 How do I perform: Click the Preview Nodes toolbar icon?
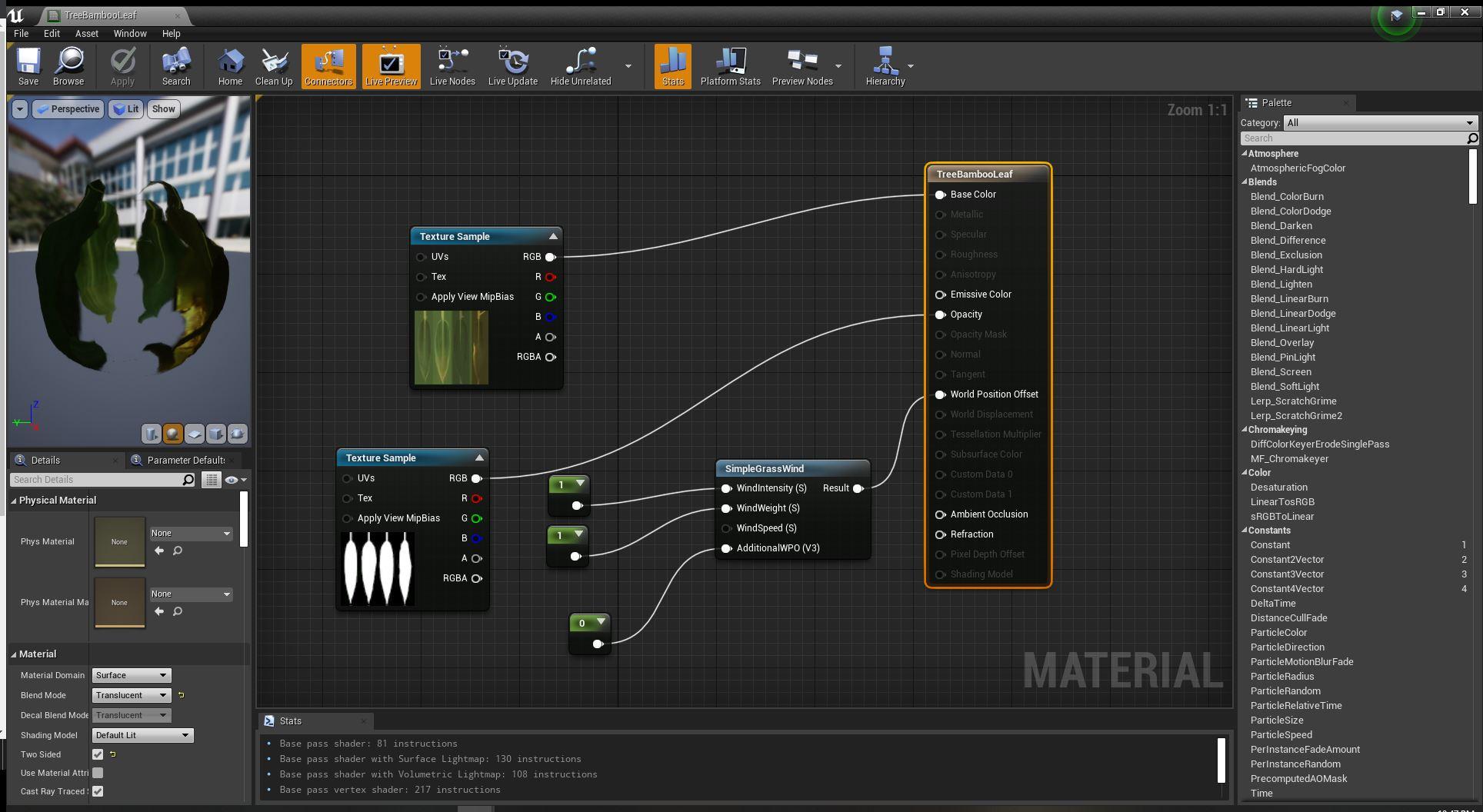click(802, 66)
